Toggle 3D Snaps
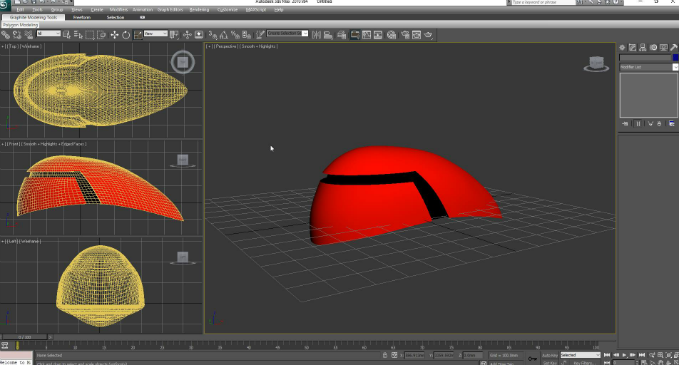 pos(213,35)
